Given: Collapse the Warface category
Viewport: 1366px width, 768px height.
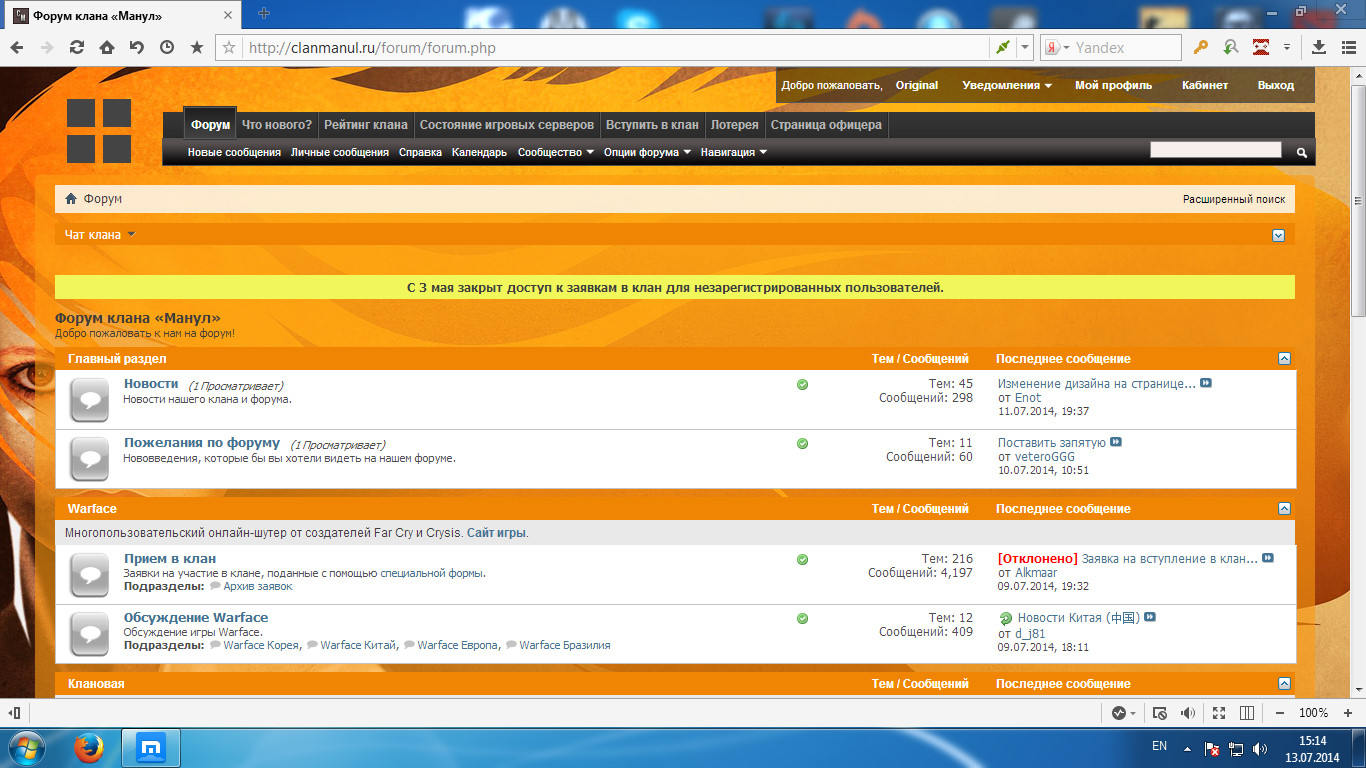Looking at the screenshot, I should 1284,509.
